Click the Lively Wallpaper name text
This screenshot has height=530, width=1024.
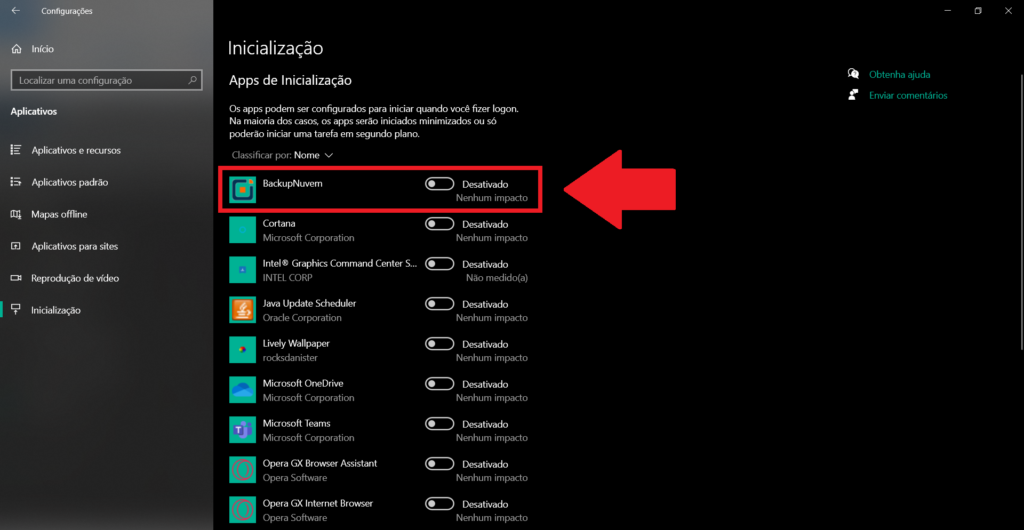click(296, 343)
